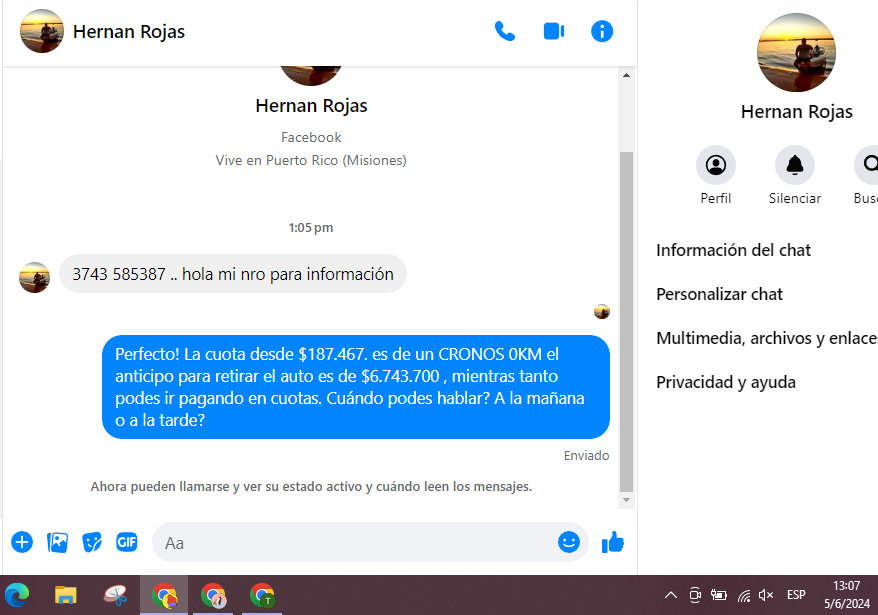Click the Facebook label under the name
878x615 pixels.
click(311, 137)
